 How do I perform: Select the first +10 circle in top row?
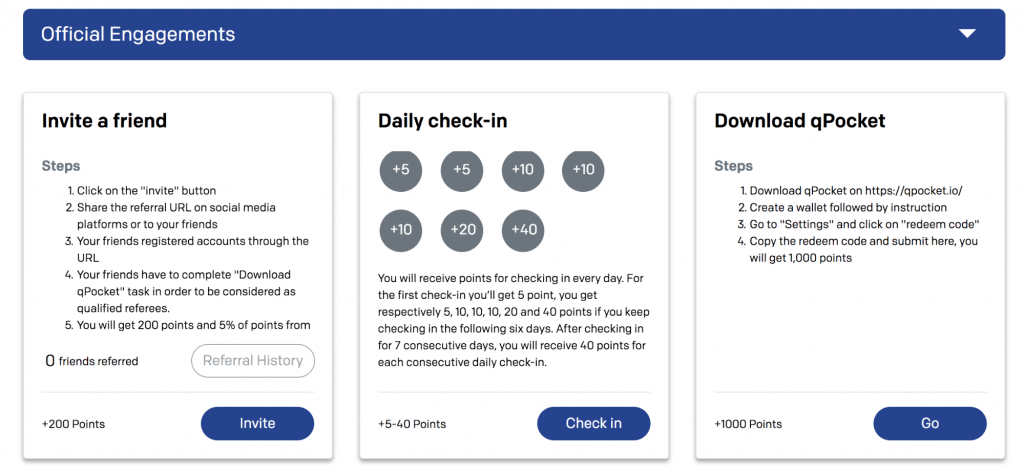[x=523, y=170]
